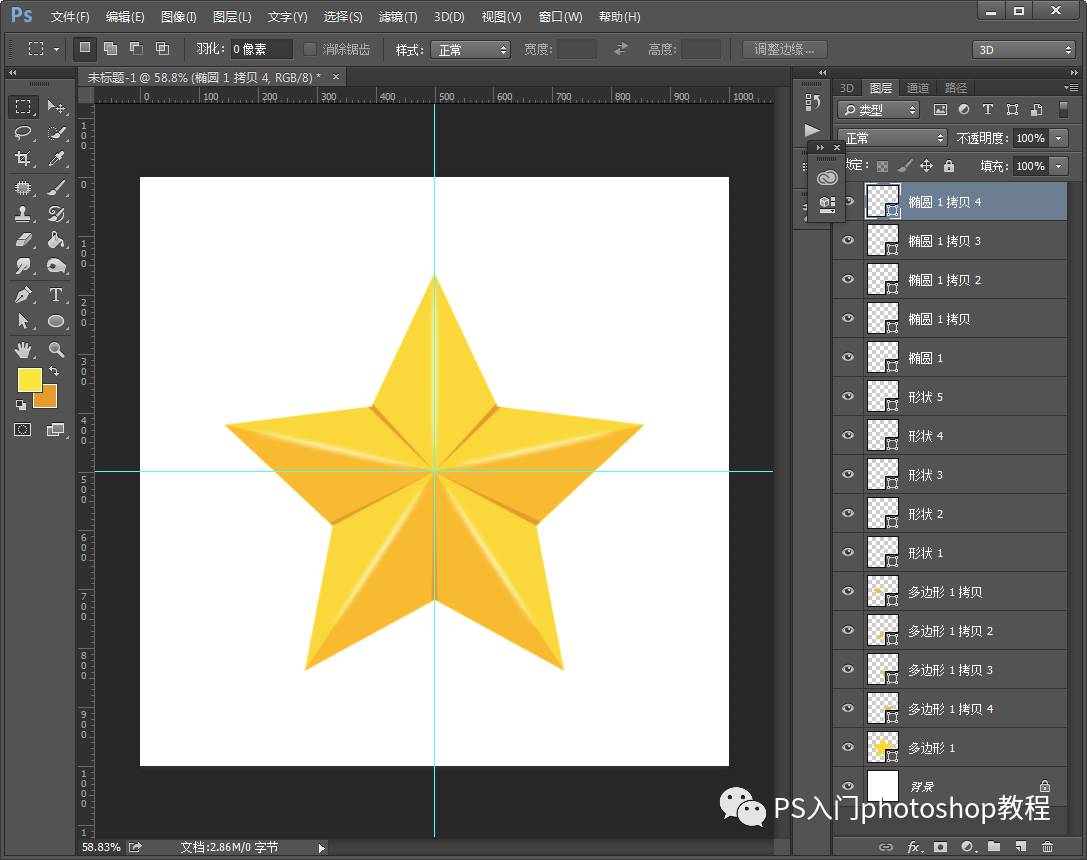
Task: Click the 羽化 feather input field
Action: tap(261, 49)
